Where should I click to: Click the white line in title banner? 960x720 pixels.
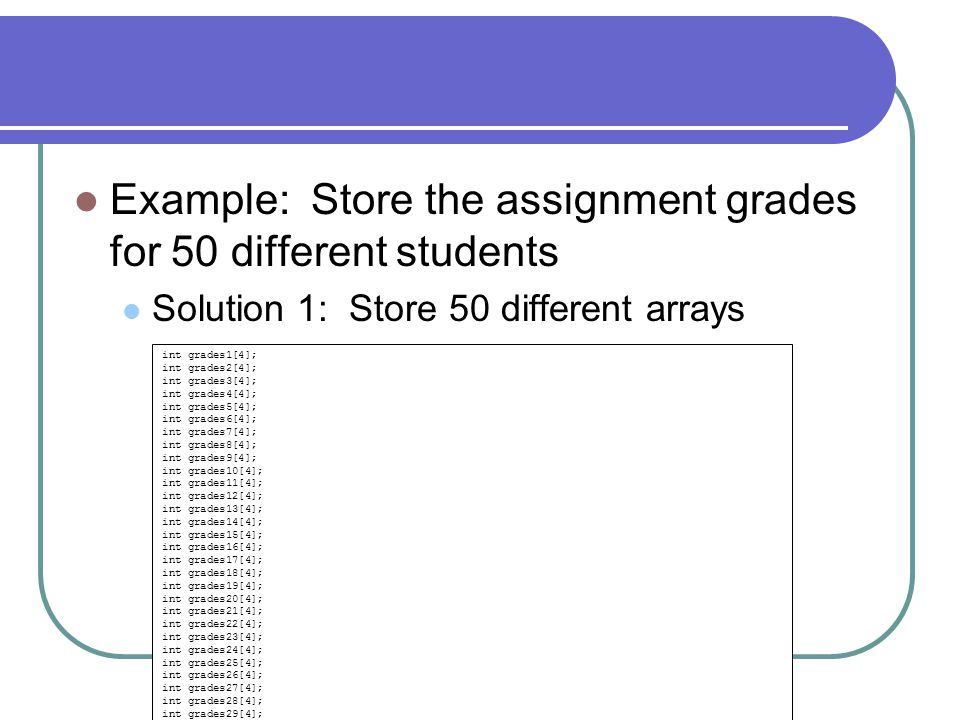coord(424,128)
